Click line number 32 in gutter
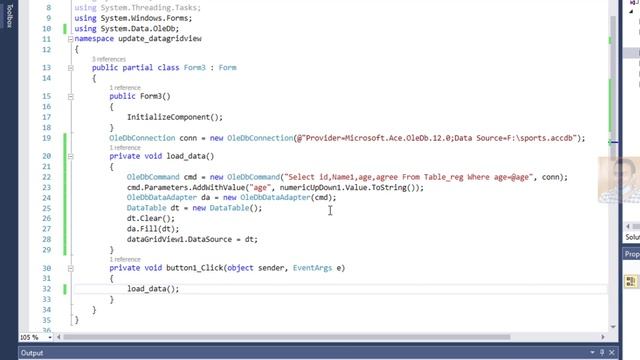Image resolution: width=640 pixels, height=360 pixels. (x=47, y=289)
